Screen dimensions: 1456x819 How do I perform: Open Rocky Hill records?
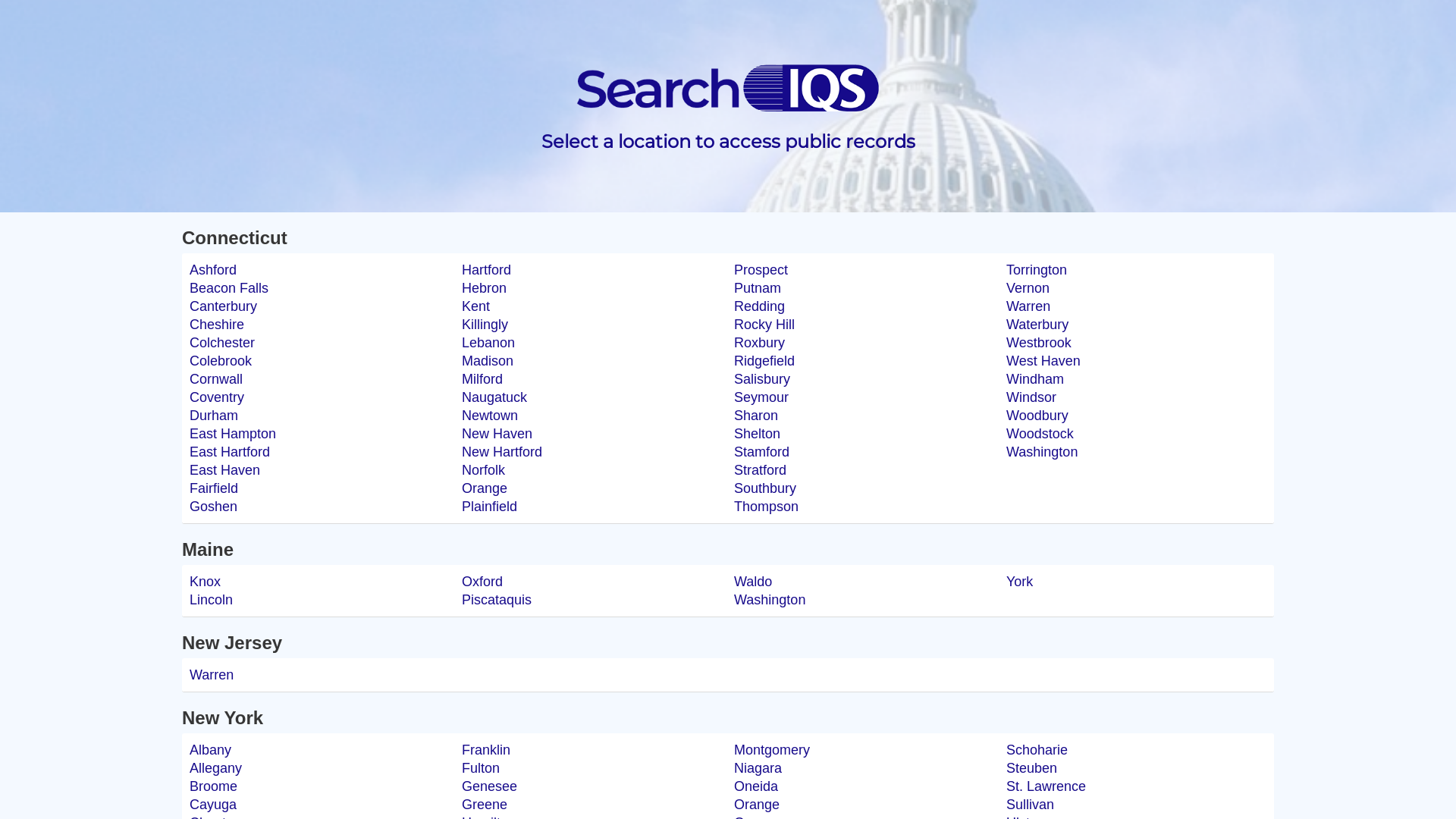(x=764, y=325)
